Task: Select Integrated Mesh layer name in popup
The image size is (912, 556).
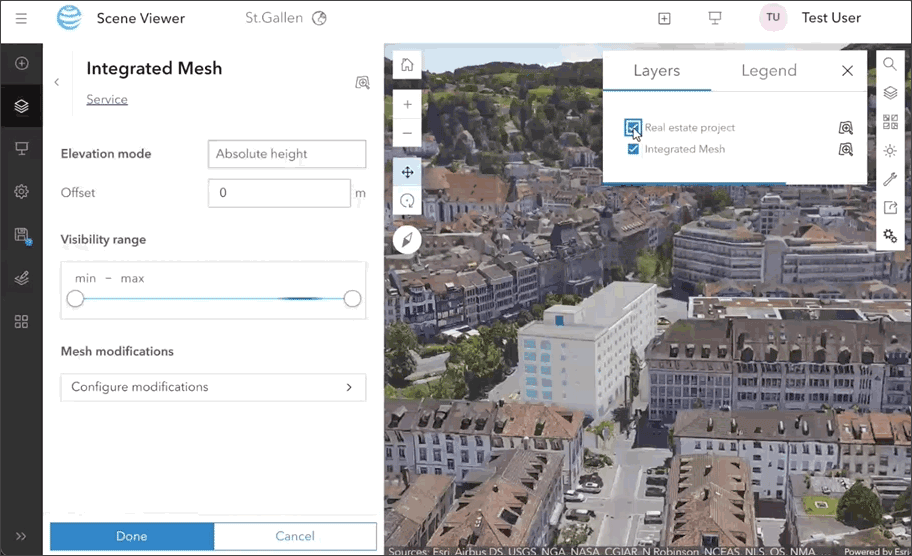Action: tap(685, 149)
